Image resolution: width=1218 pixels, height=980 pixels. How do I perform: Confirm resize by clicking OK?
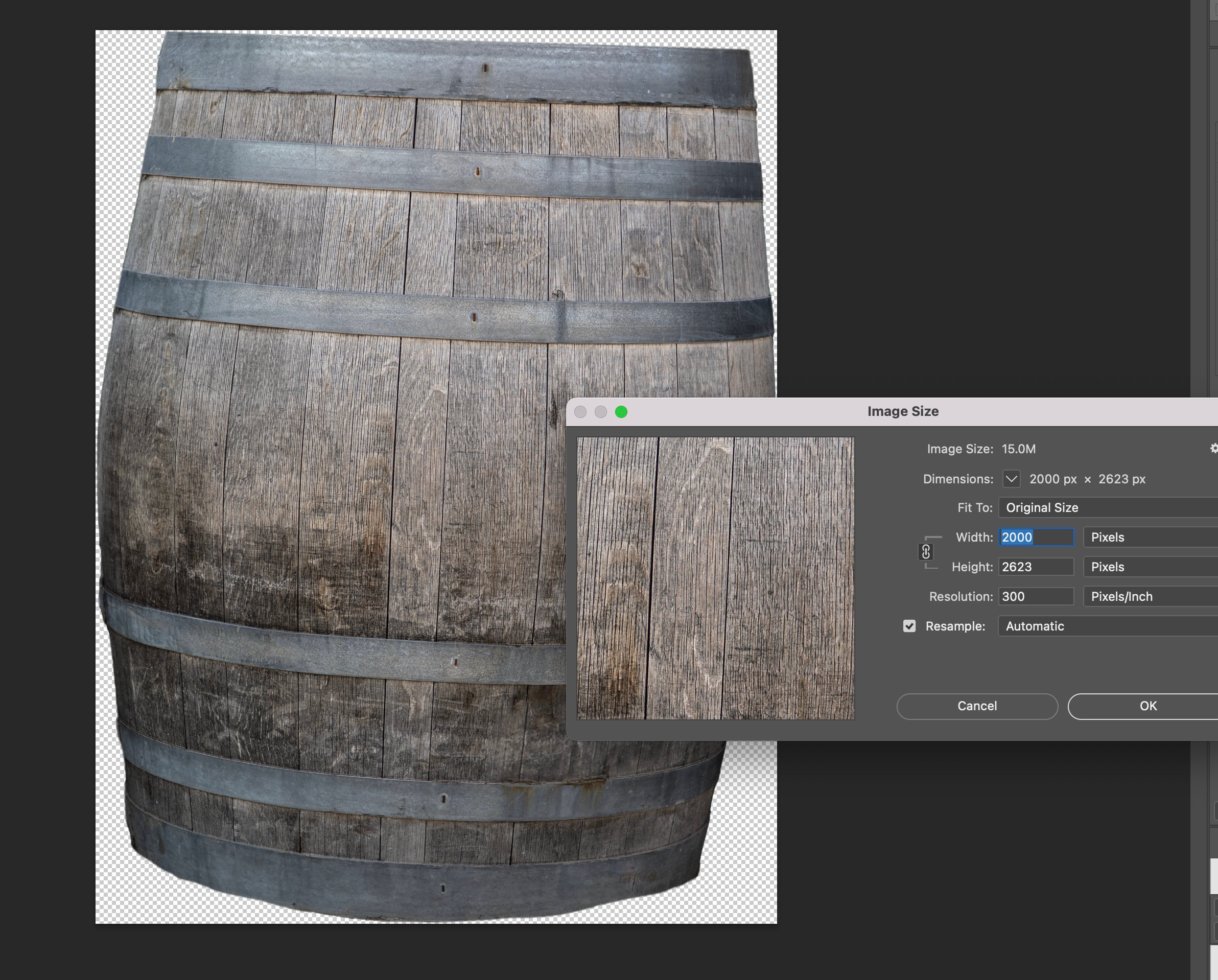1147,706
